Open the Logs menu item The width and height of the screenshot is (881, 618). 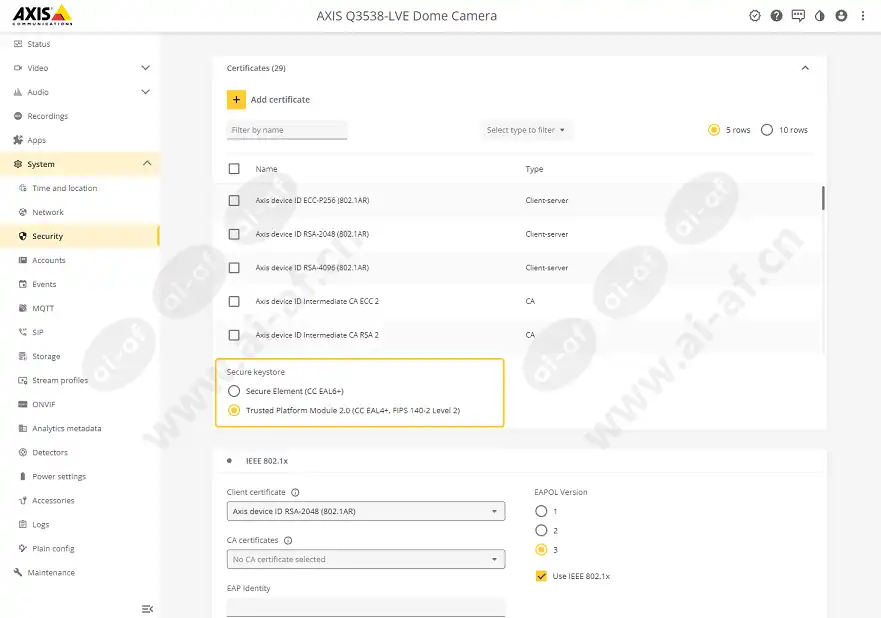pos(40,525)
